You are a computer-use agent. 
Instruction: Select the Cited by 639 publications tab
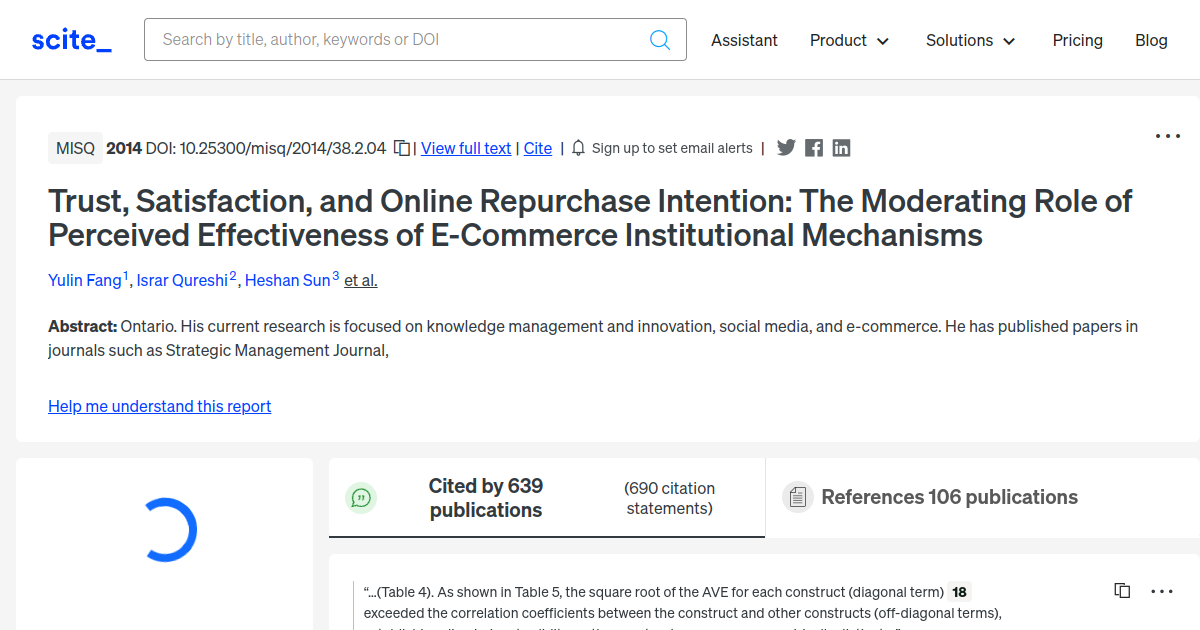(x=486, y=497)
